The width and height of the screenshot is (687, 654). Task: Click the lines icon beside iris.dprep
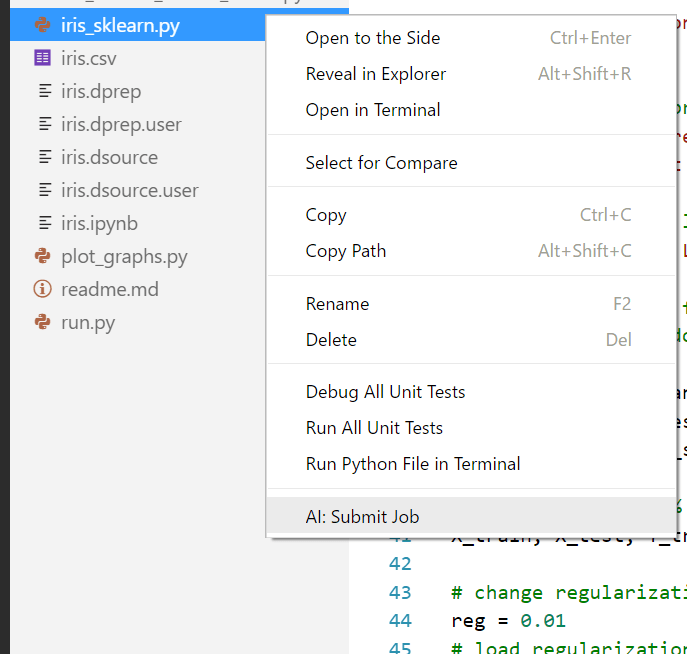[44, 92]
